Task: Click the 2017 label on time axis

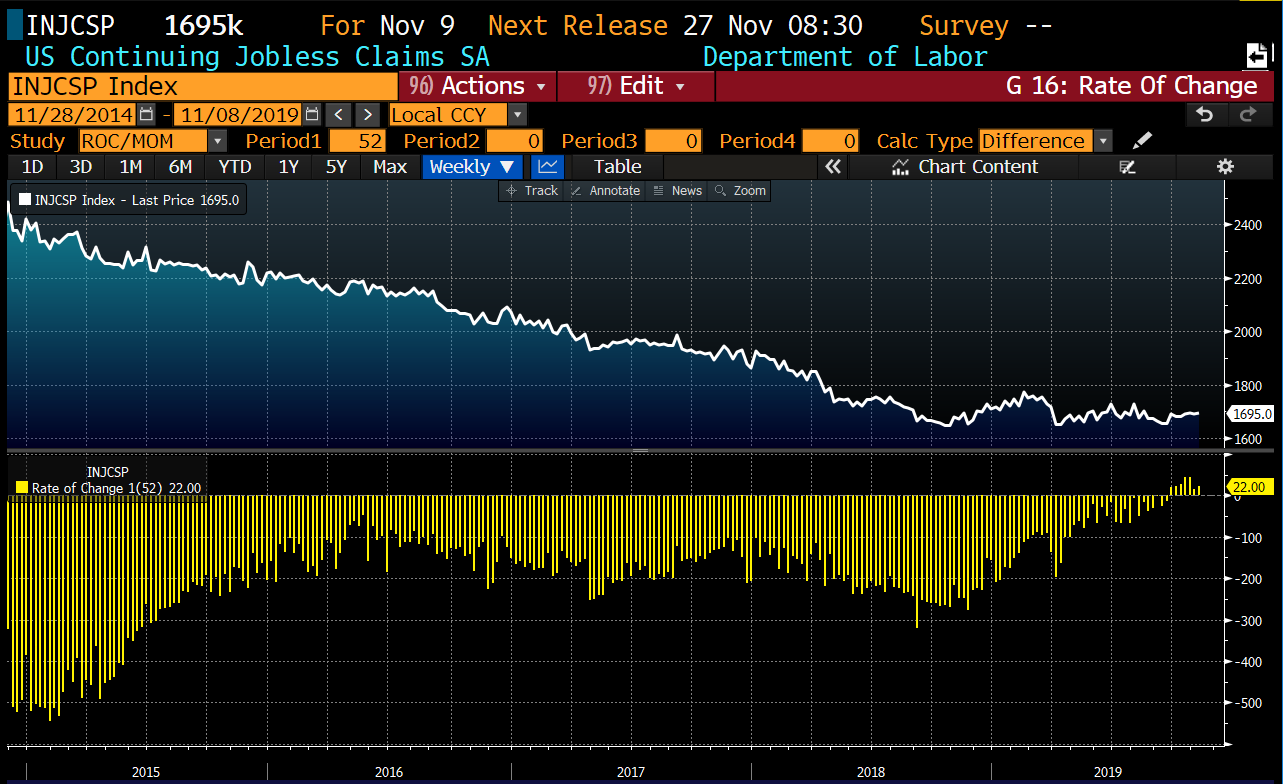Action: coord(630,772)
